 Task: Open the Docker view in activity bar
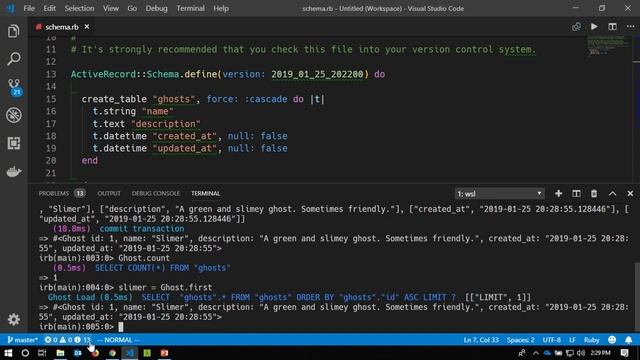[x=13, y=171]
